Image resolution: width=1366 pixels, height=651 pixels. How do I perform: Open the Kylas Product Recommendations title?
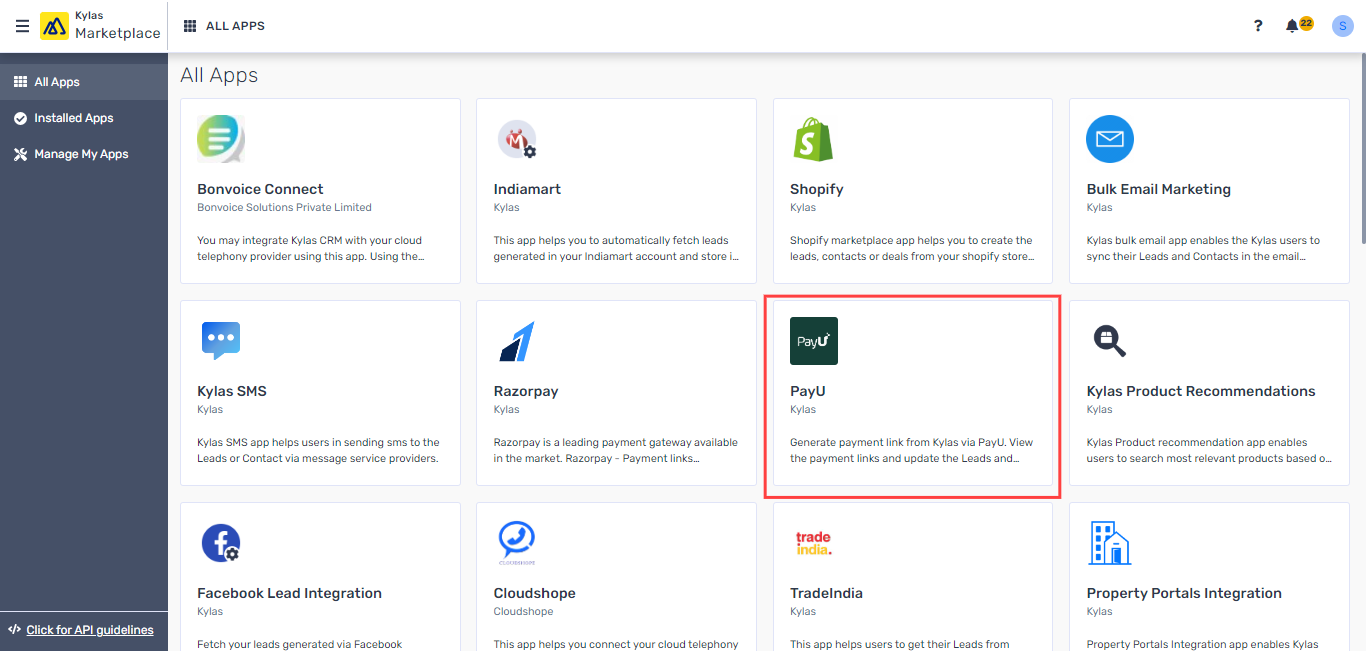tap(1200, 391)
